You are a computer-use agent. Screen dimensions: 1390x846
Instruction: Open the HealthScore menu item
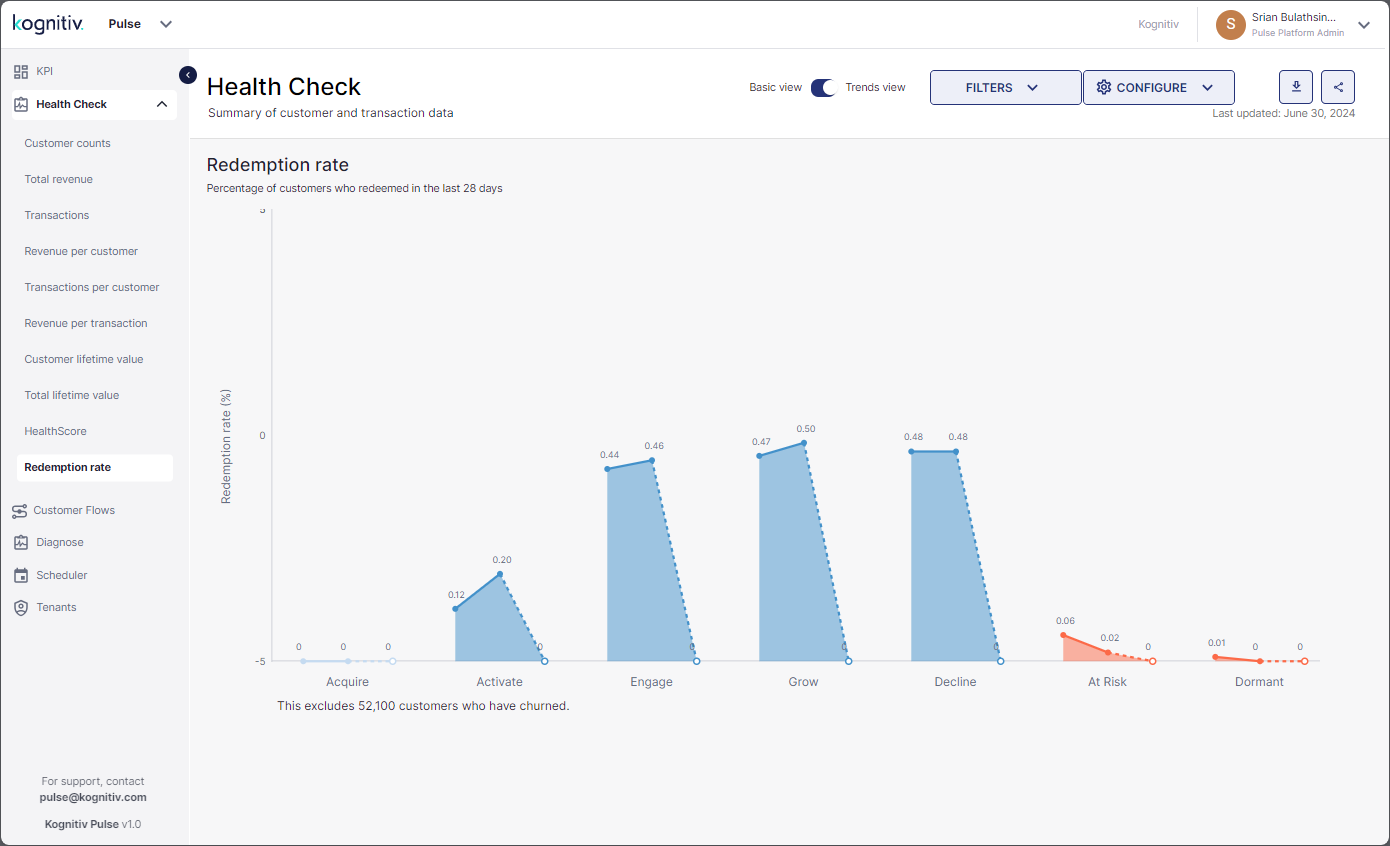pyautogui.click(x=56, y=431)
